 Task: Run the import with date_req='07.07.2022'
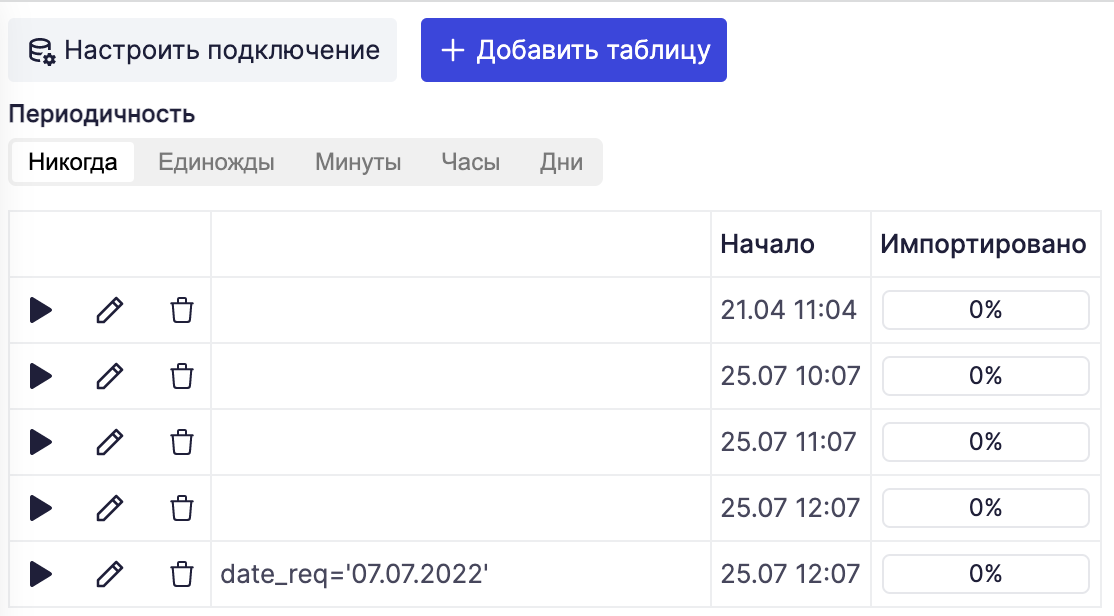pyautogui.click(x=41, y=575)
